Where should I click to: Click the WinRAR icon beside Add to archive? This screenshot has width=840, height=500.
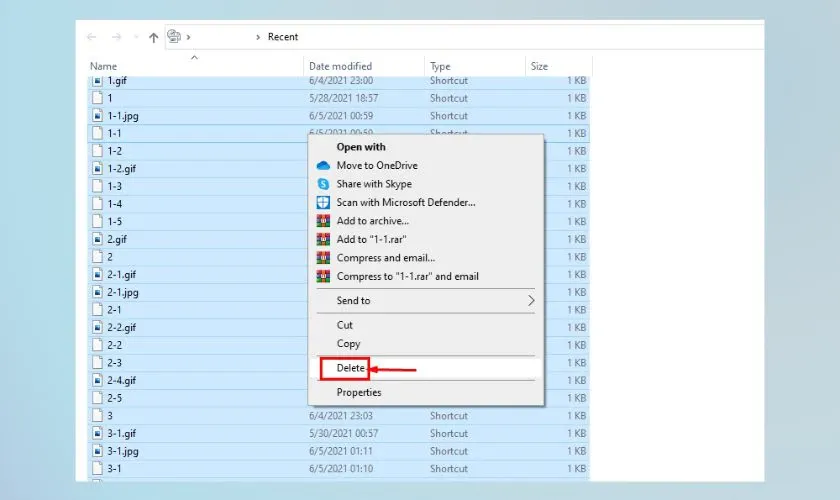tap(323, 221)
